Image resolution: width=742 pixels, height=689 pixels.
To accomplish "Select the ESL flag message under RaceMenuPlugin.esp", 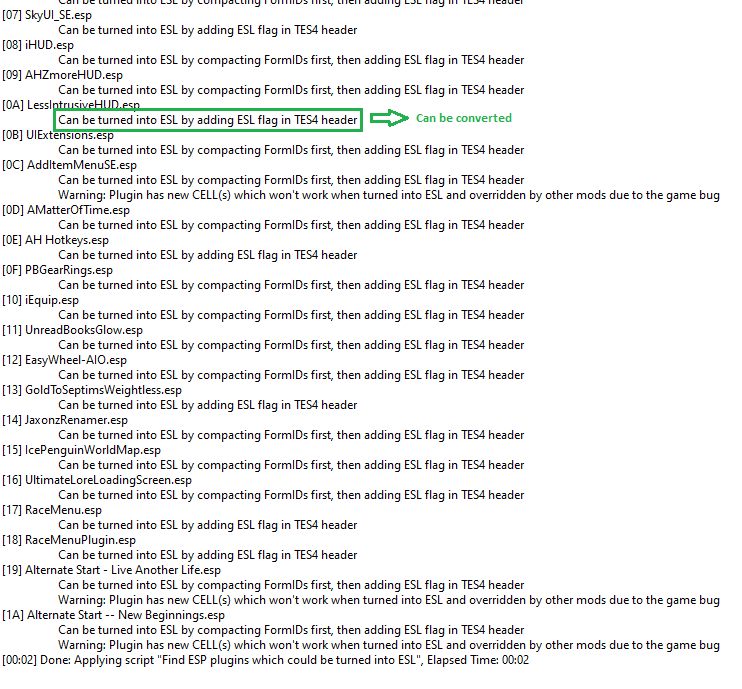I will (208, 555).
